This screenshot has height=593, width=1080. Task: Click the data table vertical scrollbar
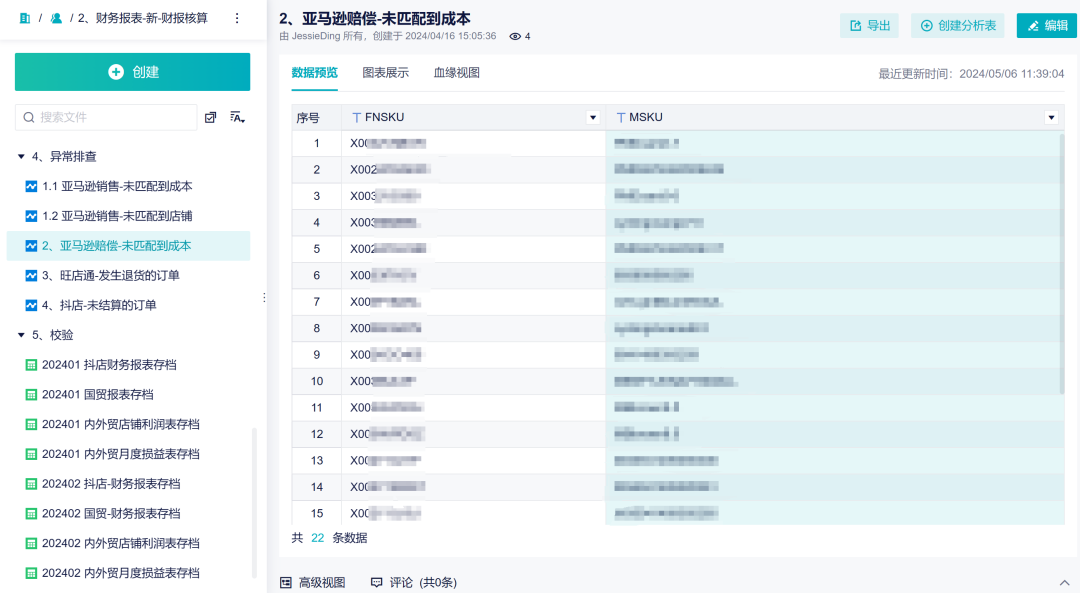(x=1061, y=264)
